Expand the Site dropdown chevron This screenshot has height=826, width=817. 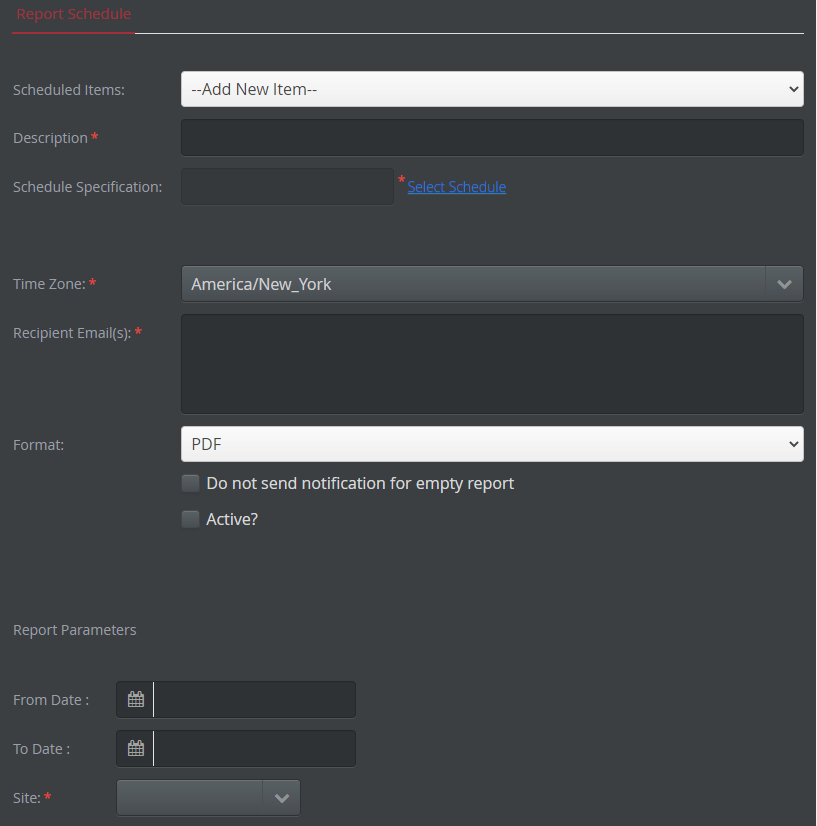pos(282,798)
